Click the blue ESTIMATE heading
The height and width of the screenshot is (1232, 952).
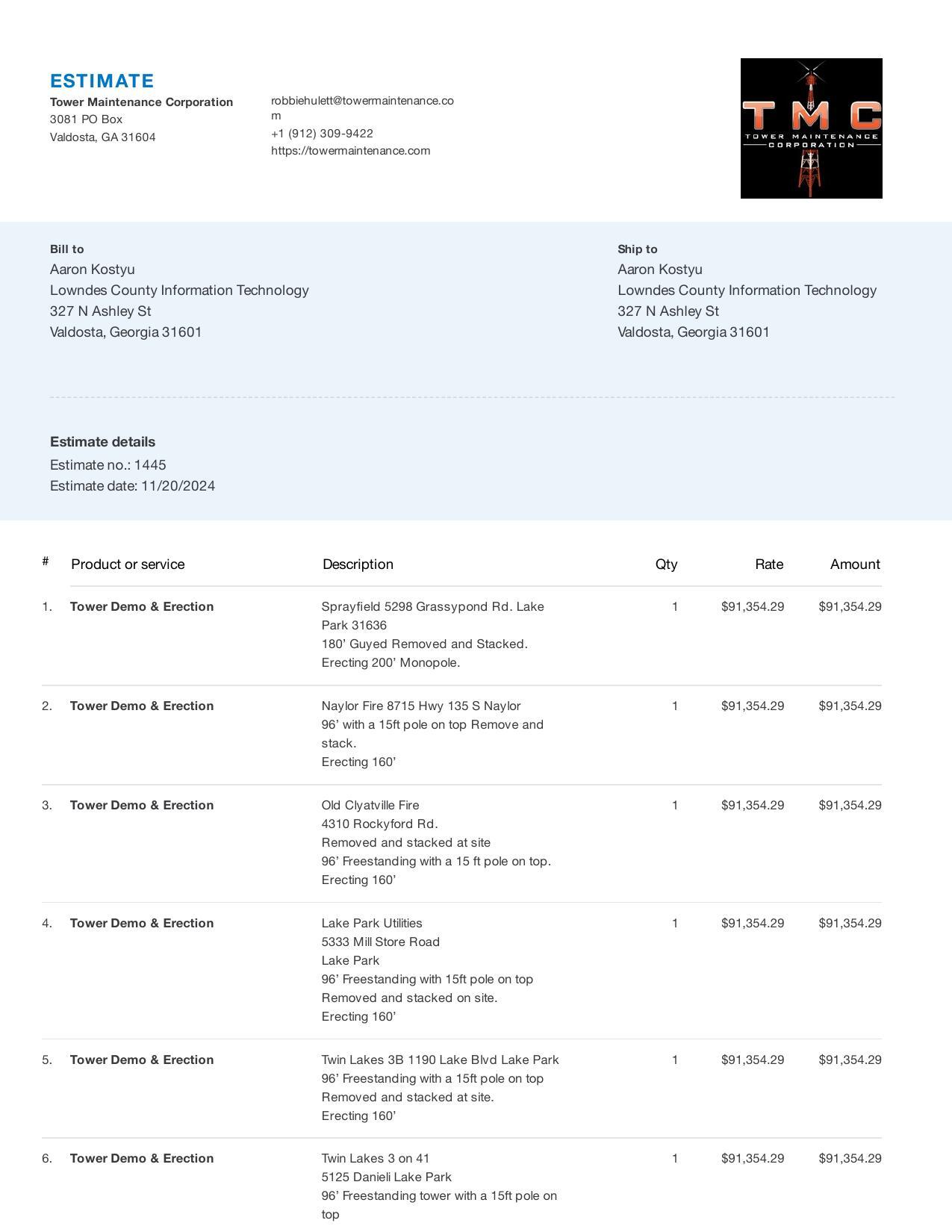[102, 81]
